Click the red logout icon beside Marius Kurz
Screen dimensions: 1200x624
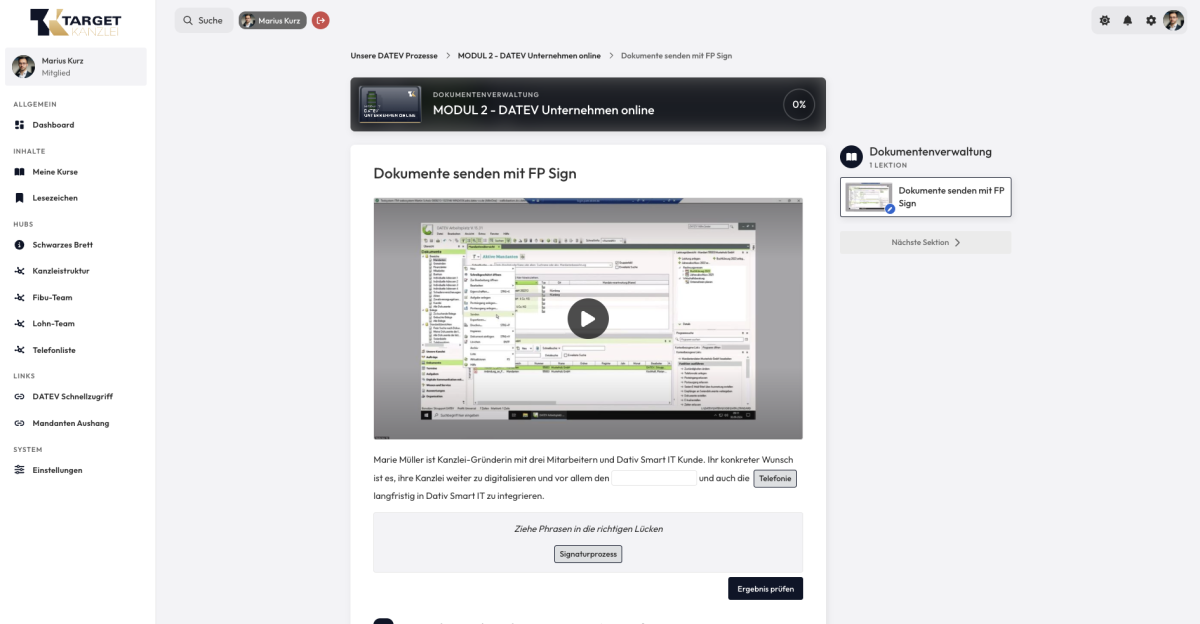320,20
